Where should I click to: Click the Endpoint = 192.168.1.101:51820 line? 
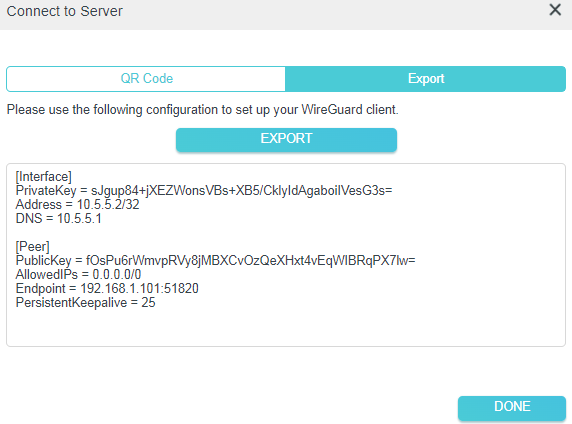107,288
